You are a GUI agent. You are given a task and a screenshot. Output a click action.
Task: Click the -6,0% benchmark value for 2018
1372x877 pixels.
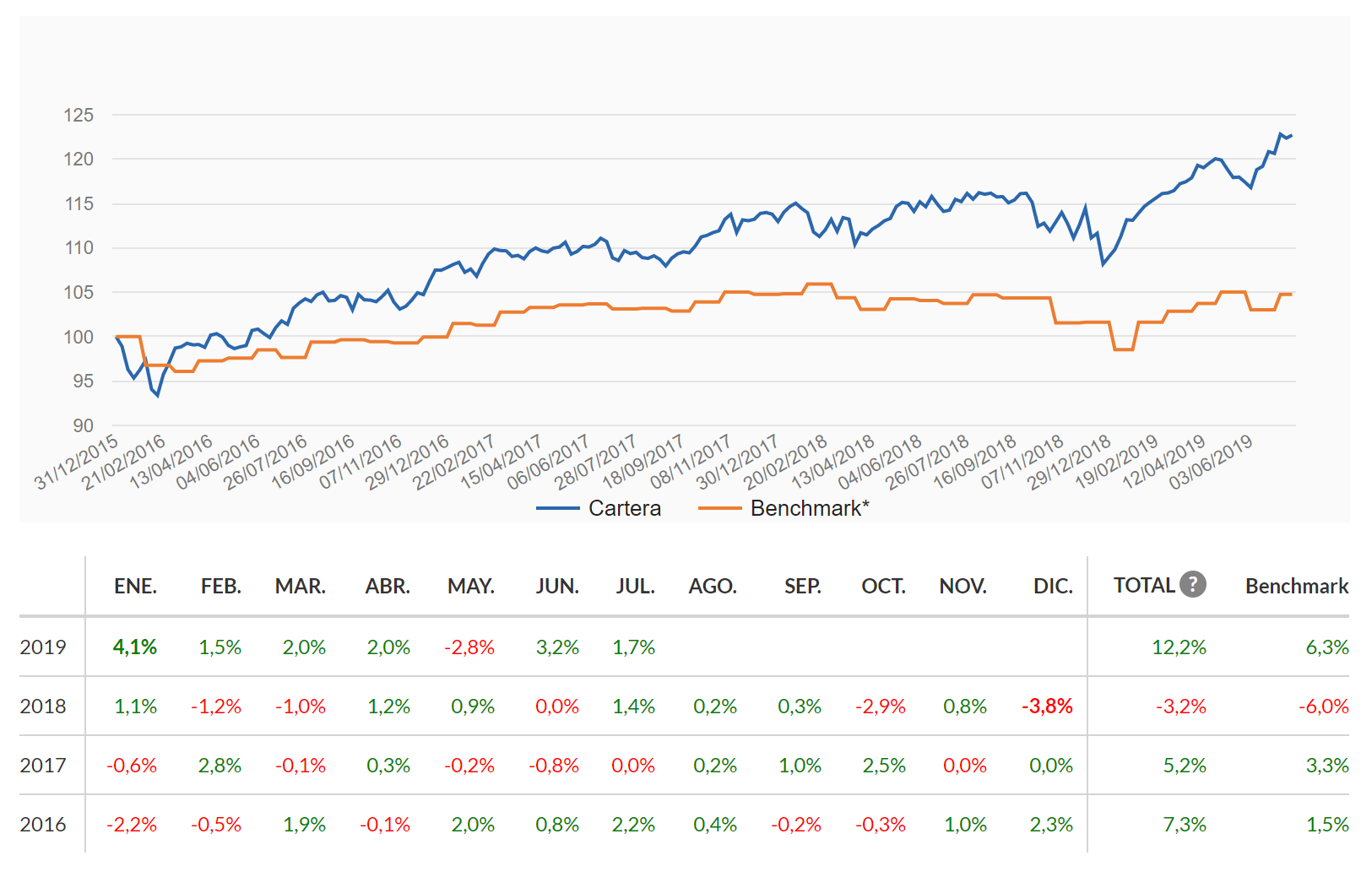click(x=1323, y=706)
